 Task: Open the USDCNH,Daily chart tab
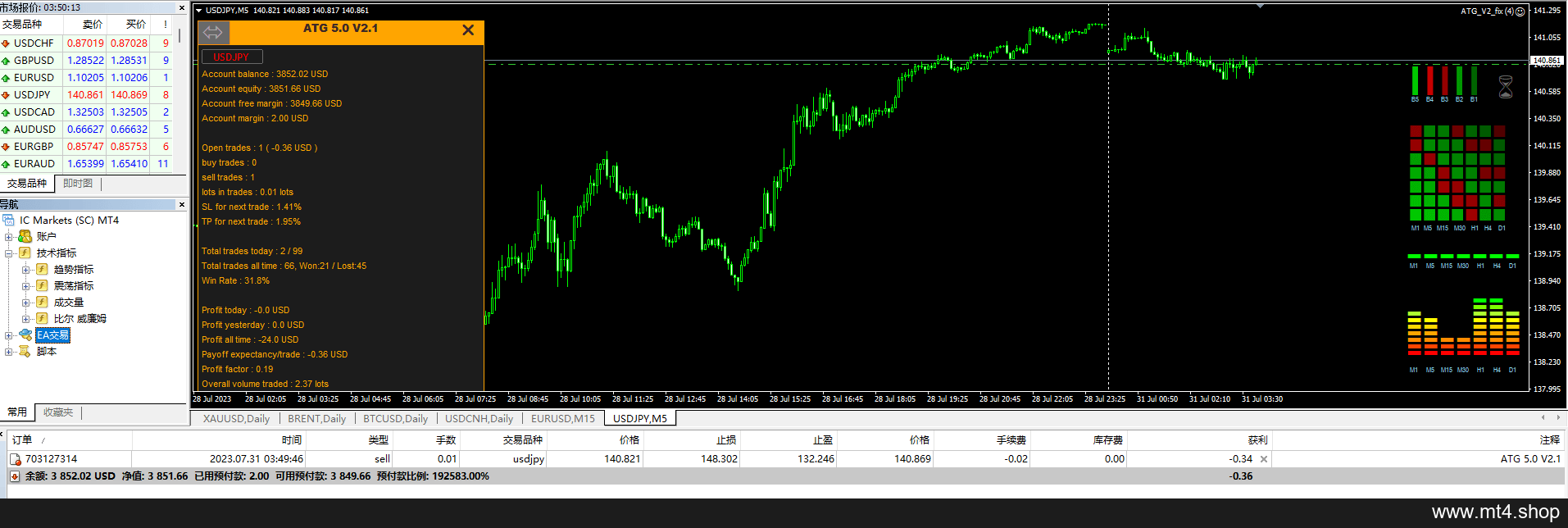(479, 419)
